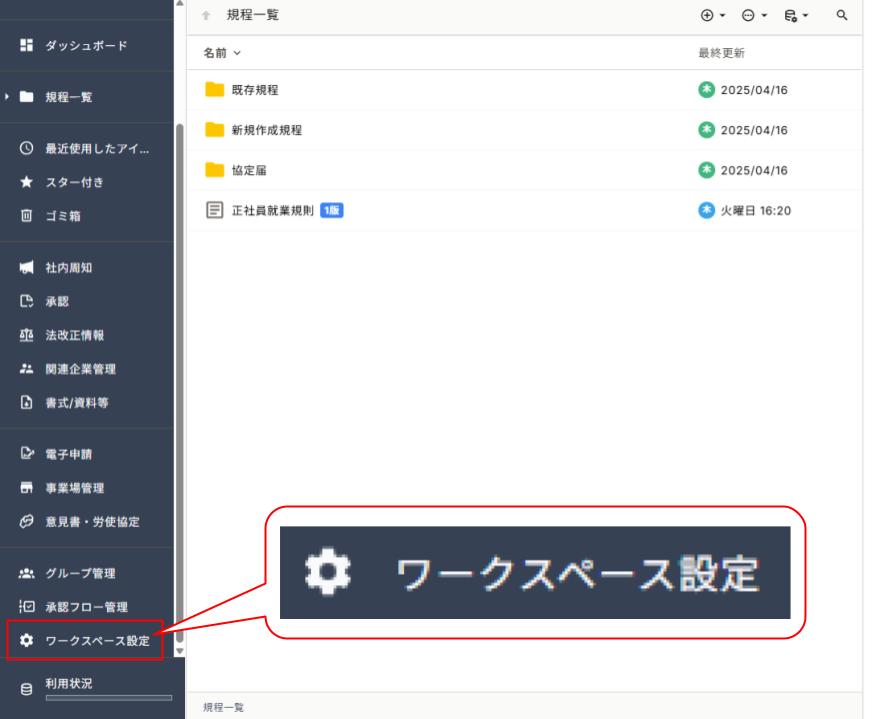Click the scales icon for 法改正情報
Viewport: 876px width, 719px height.
point(26,335)
